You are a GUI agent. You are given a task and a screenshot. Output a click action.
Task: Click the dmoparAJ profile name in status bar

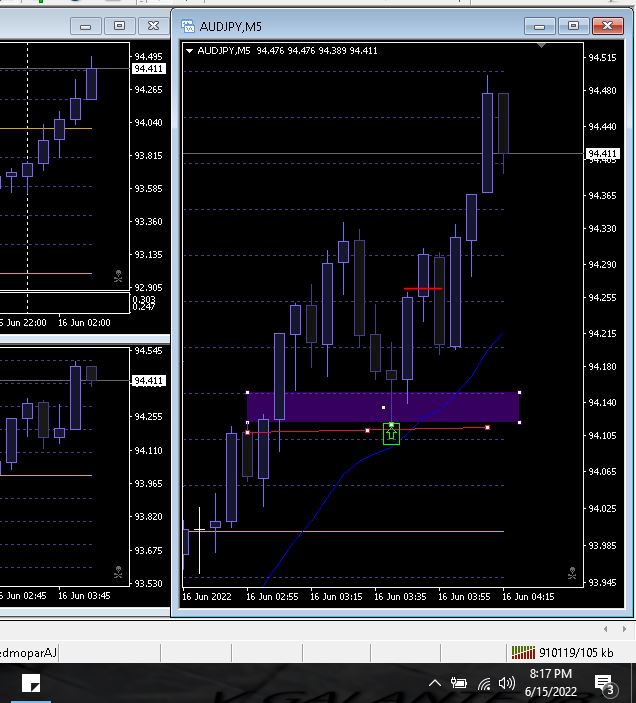(29, 652)
